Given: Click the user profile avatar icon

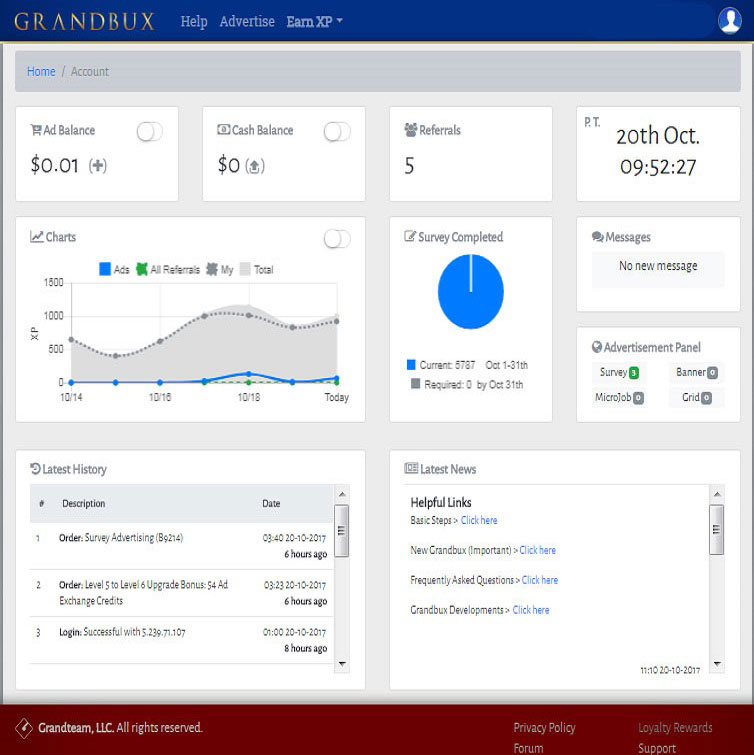Looking at the screenshot, I should pos(729,20).
